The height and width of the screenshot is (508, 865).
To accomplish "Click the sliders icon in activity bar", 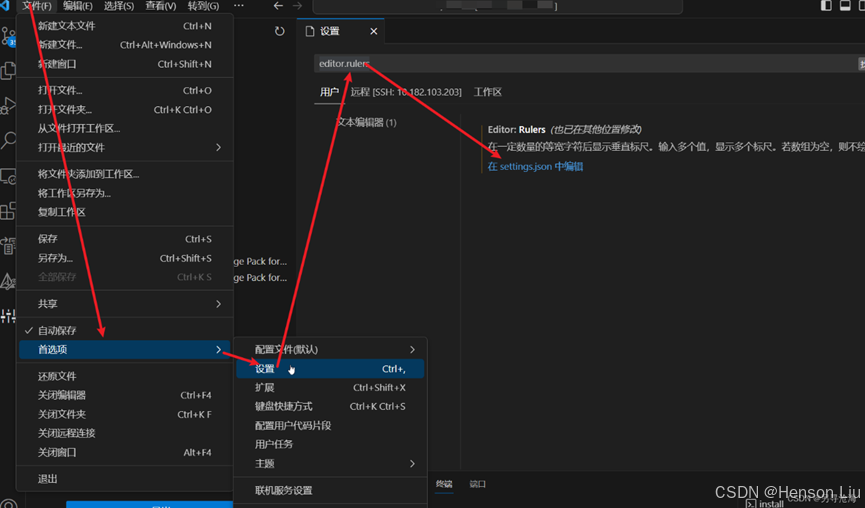I will 8,316.
